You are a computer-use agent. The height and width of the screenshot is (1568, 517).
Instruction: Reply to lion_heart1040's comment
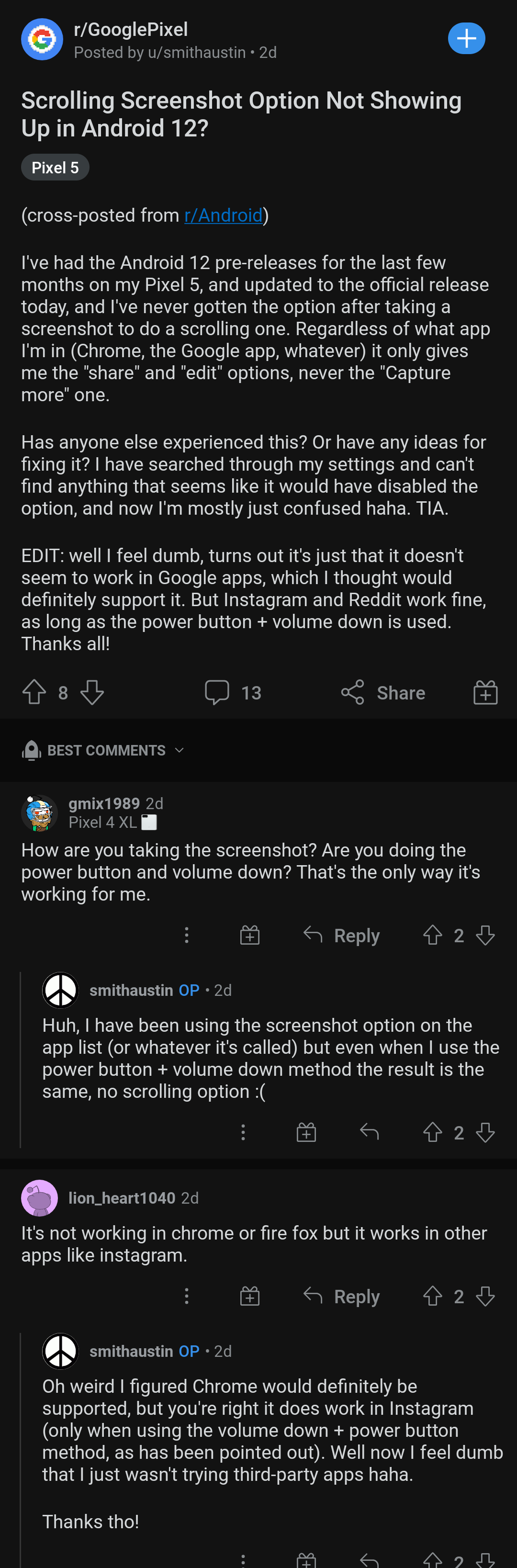(342, 1297)
